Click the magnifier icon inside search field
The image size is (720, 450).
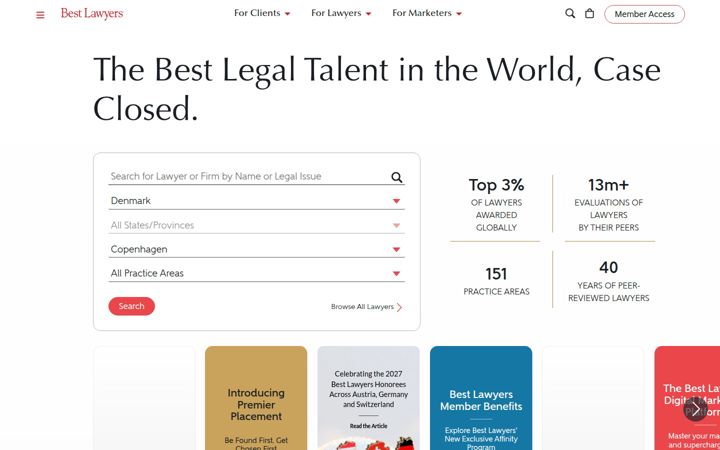[397, 177]
